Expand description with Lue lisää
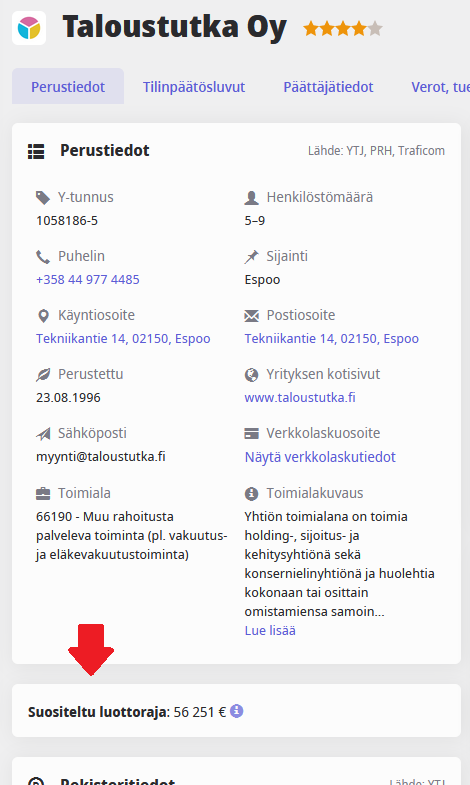 pos(270,630)
